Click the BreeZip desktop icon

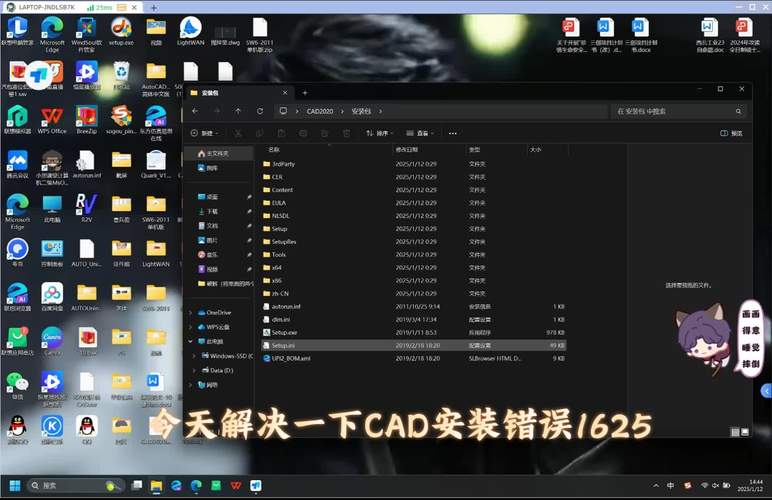point(87,120)
